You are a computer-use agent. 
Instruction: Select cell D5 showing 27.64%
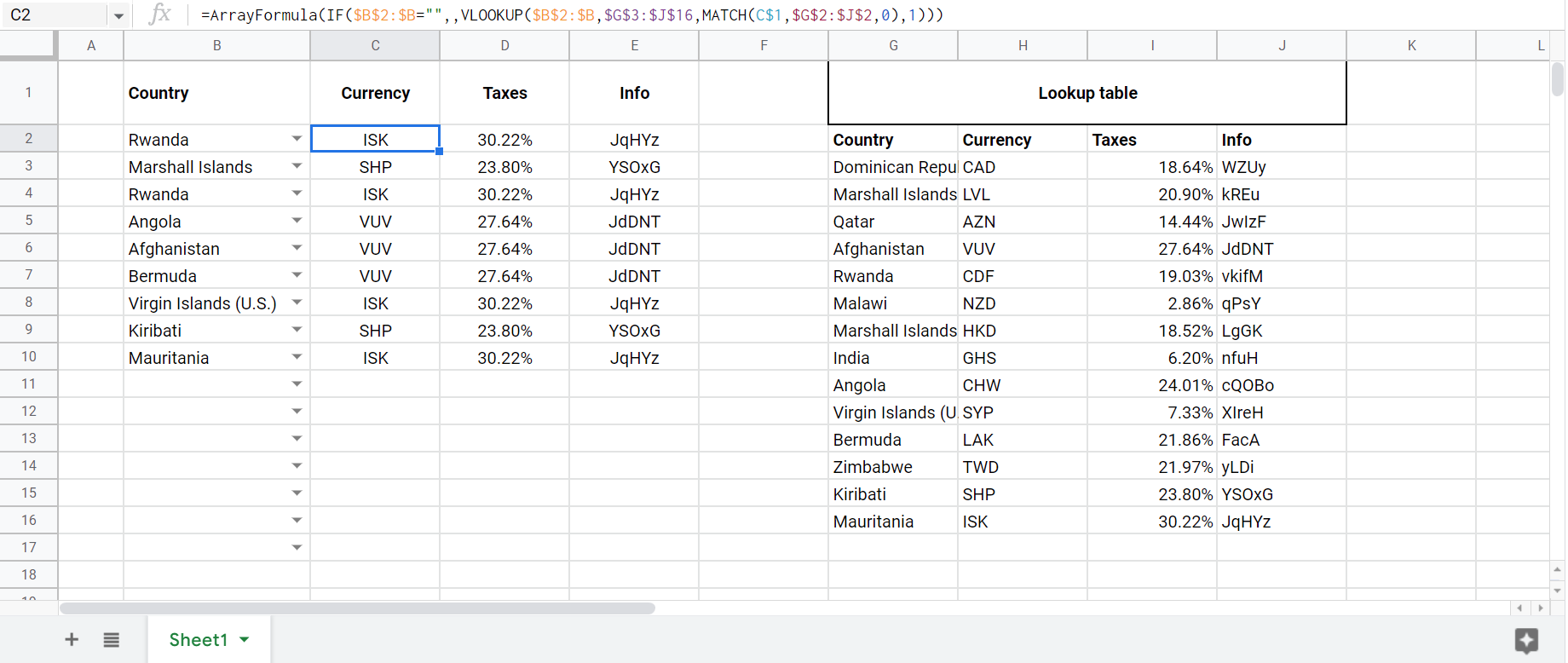click(504, 221)
